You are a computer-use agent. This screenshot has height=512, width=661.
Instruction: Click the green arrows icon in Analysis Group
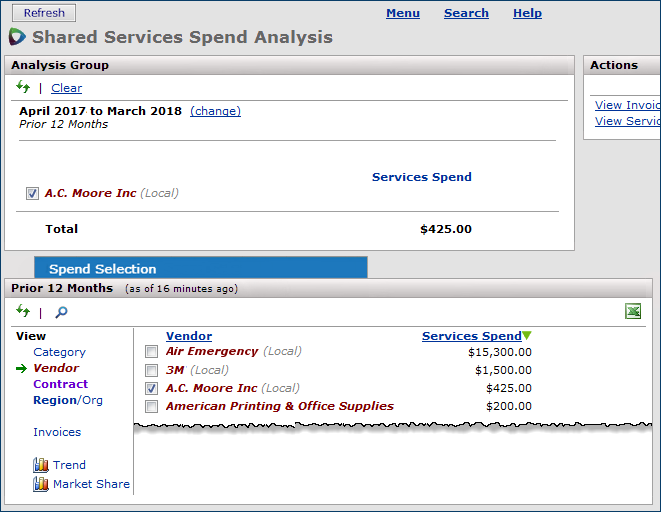click(23, 88)
